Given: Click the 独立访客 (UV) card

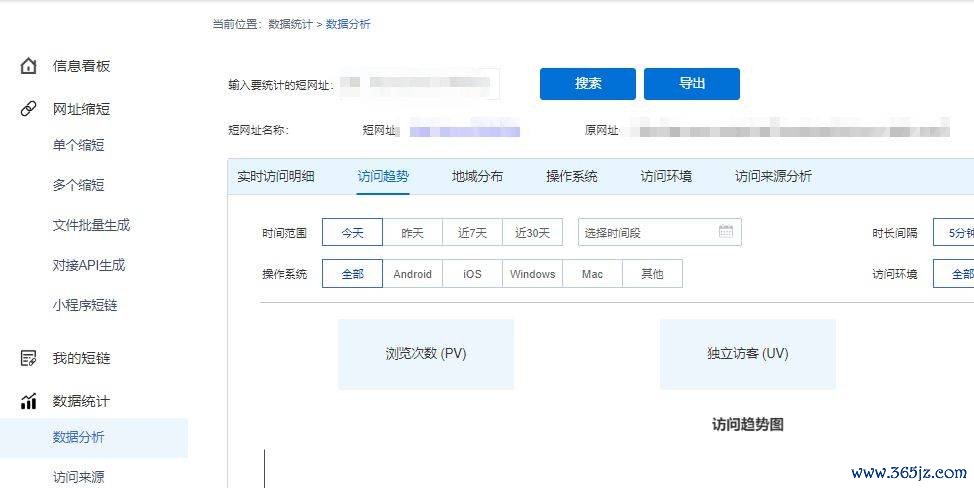Looking at the screenshot, I should tap(747, 354).
